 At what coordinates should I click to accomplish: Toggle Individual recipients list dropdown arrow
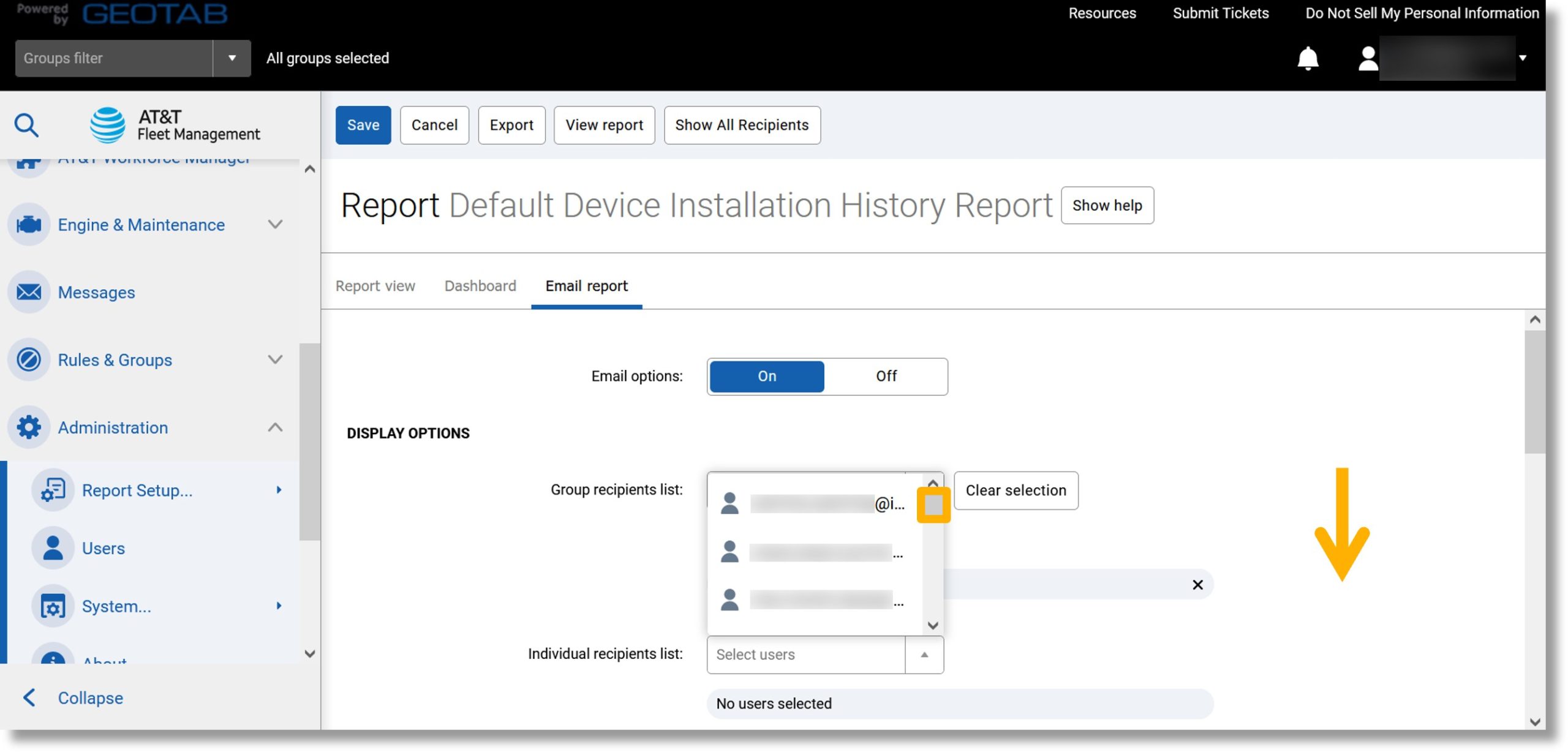pyautogui.click(x=924, y=655)
